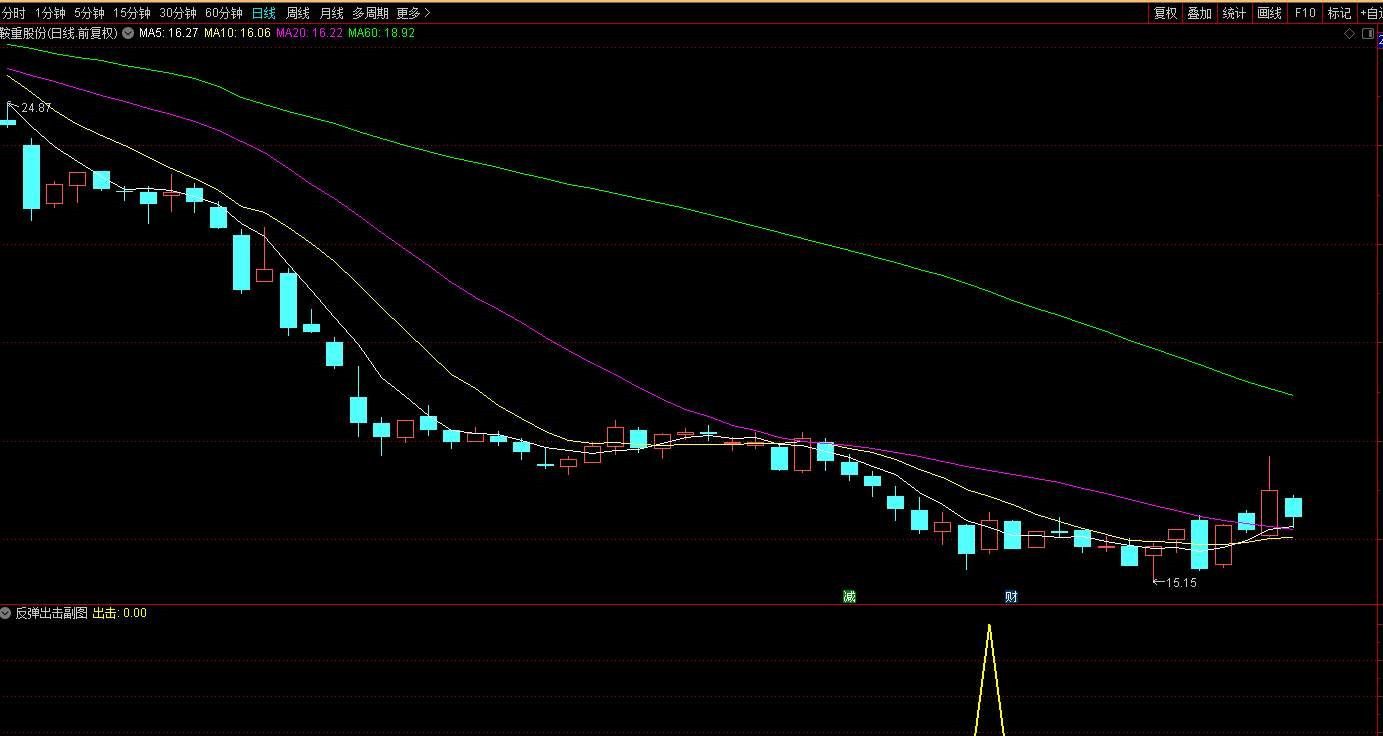This screenshot has width=1383, height=736.
Task: Expand the 更多 periods menu
Action: (x=413, y=13)
